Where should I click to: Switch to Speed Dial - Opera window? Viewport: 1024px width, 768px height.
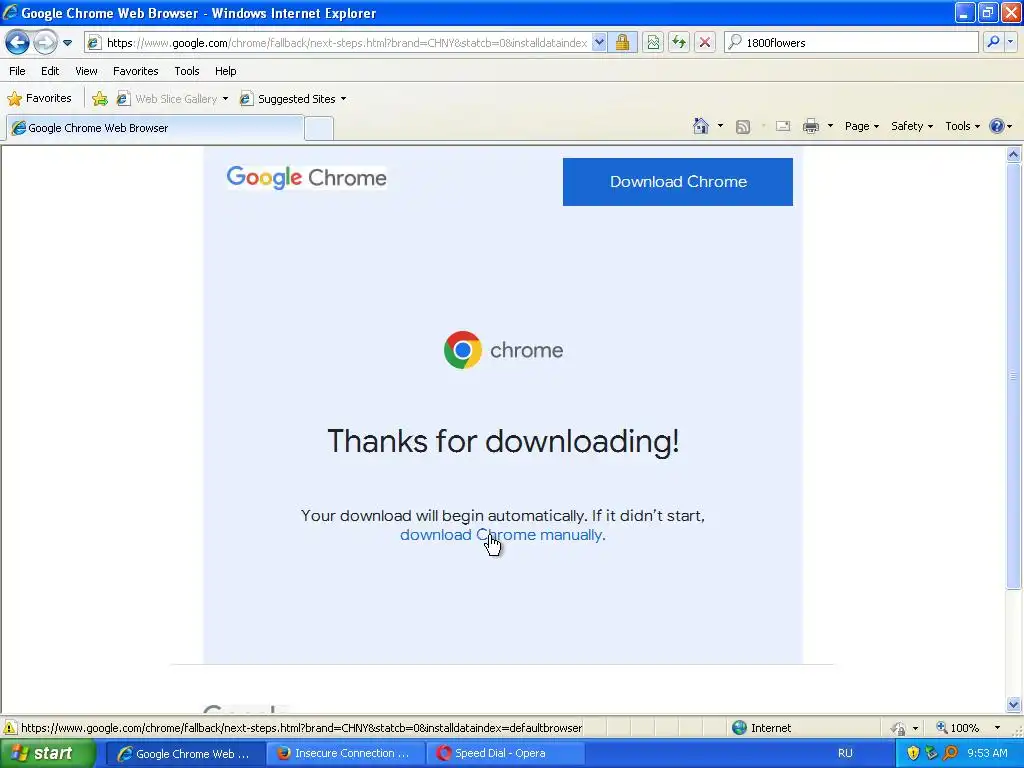coord(505,754)
